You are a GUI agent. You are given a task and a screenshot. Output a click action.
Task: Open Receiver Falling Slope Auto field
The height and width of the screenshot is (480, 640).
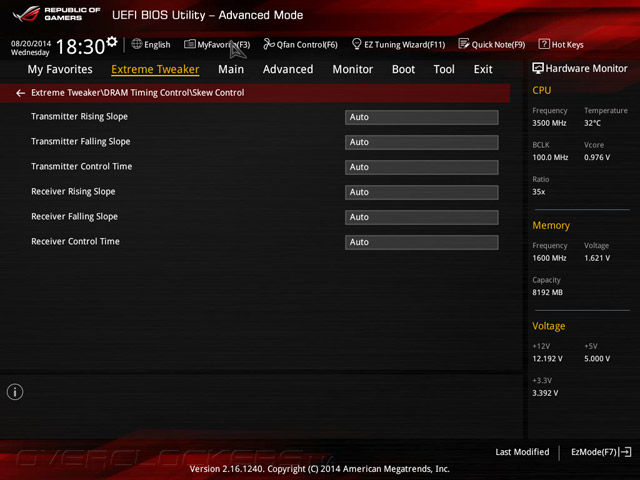pyautogui.click(x=422, y=217)
